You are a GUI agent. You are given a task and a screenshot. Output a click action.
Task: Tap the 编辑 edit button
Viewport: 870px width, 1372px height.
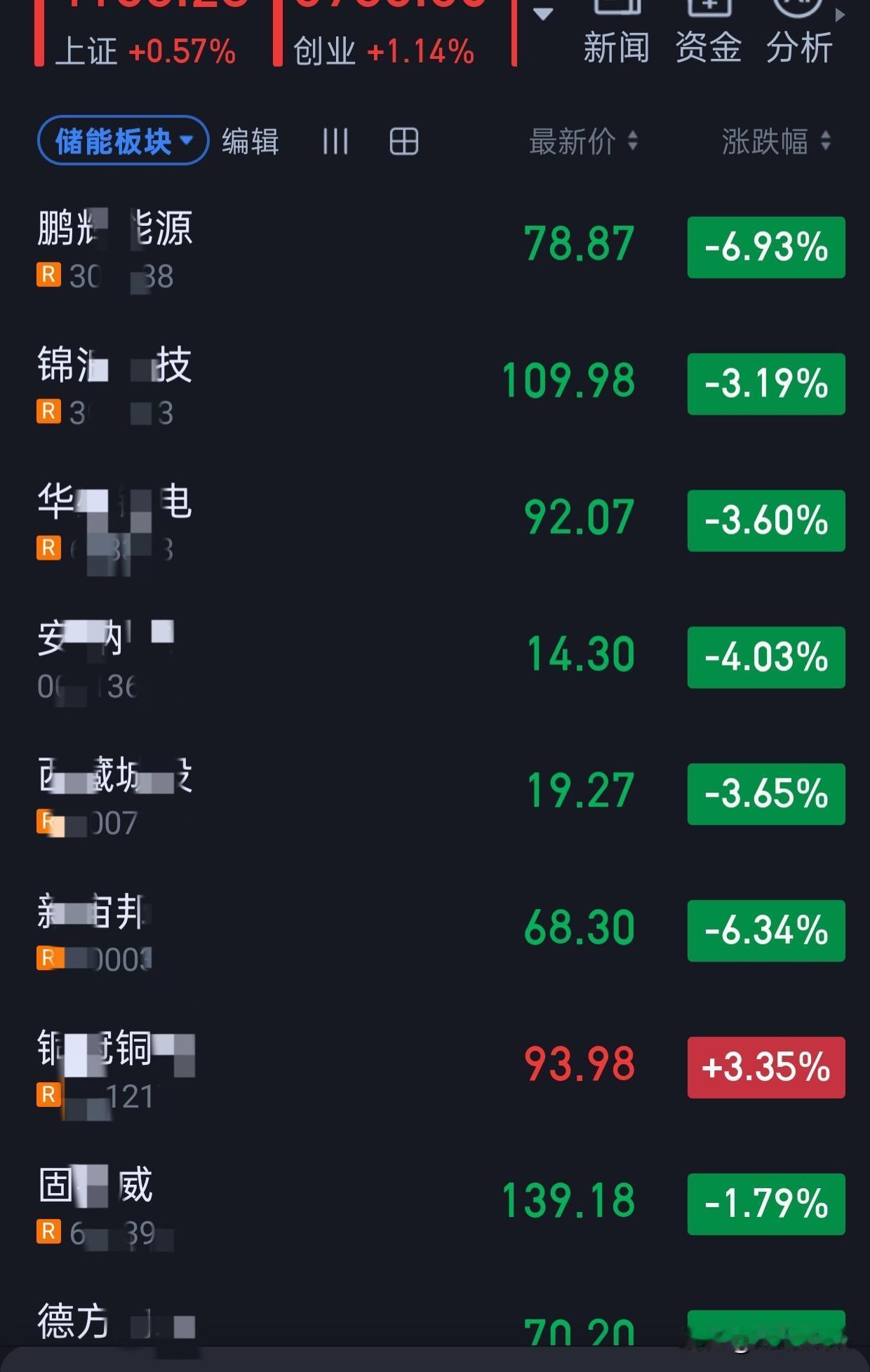(250, 142)
